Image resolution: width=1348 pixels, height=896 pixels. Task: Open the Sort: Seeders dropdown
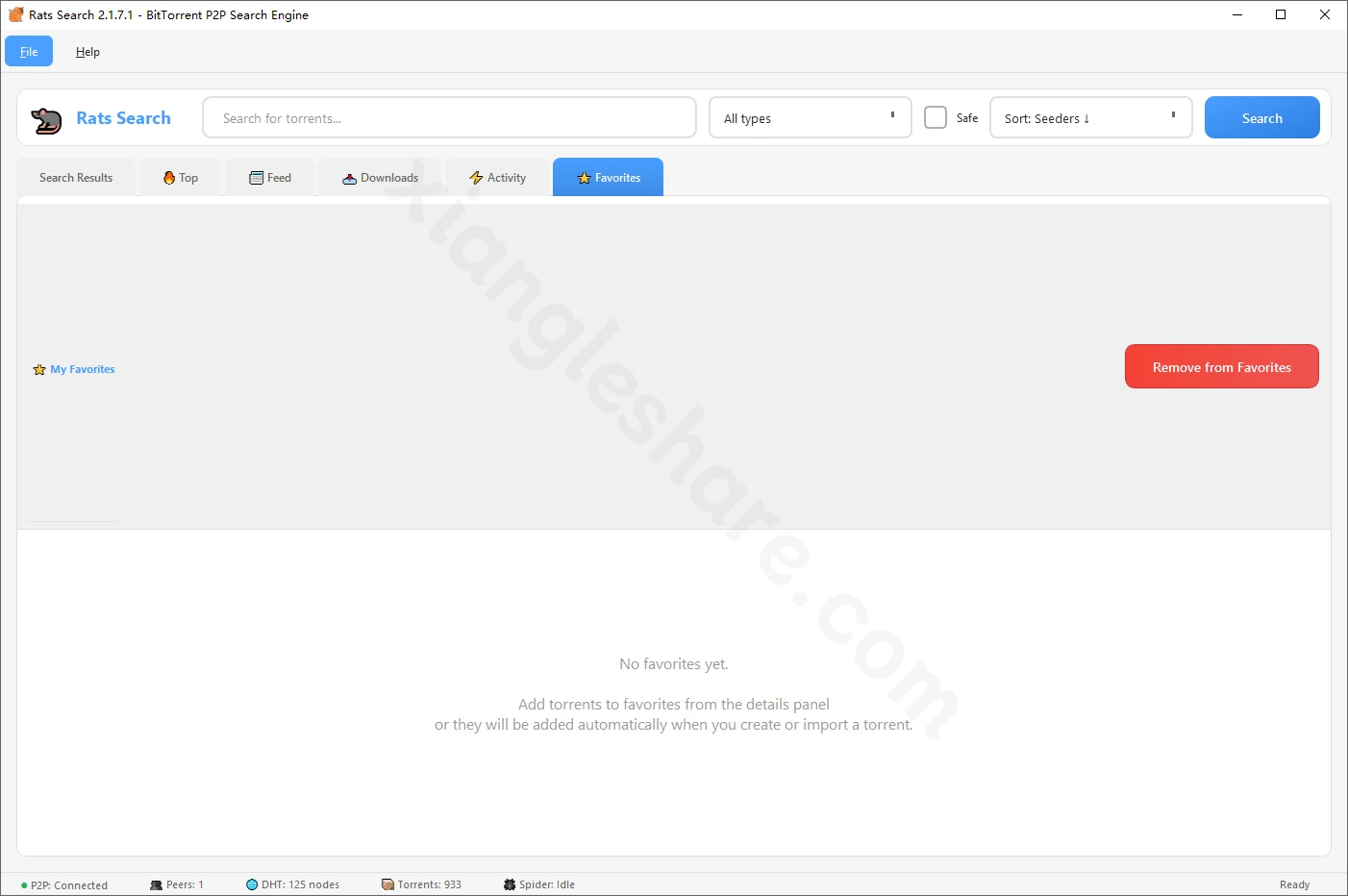(1091, 117)
